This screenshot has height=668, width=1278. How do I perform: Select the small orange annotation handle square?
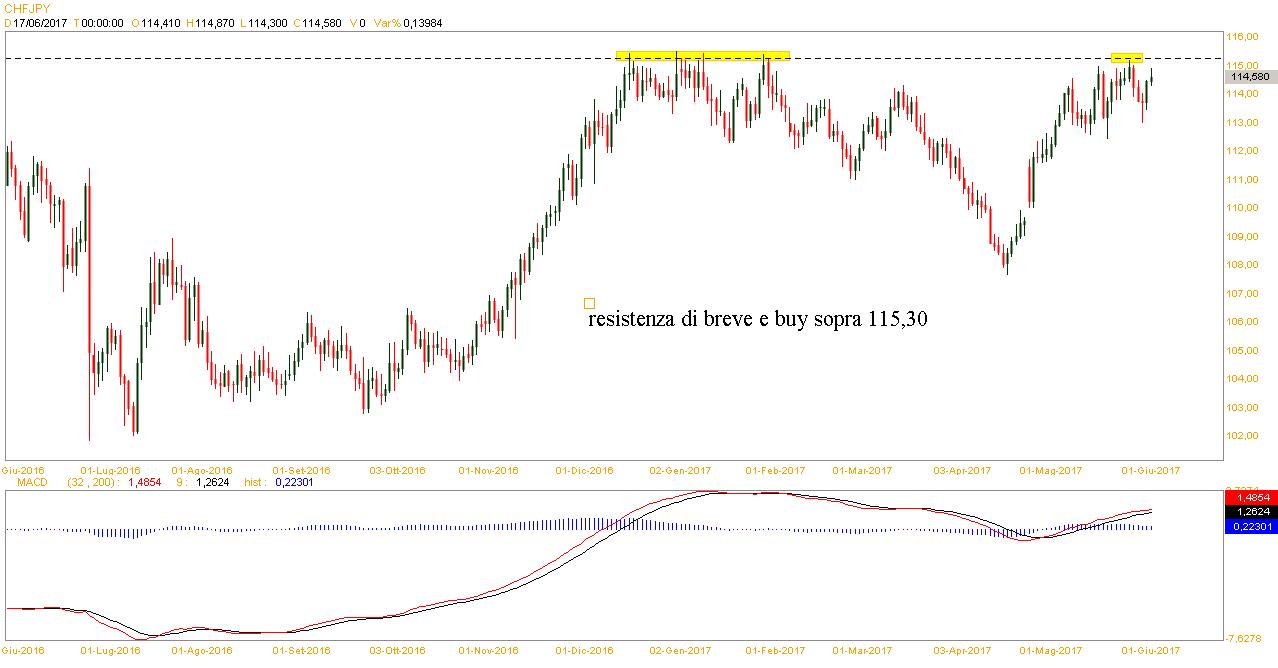click(589, 302)
